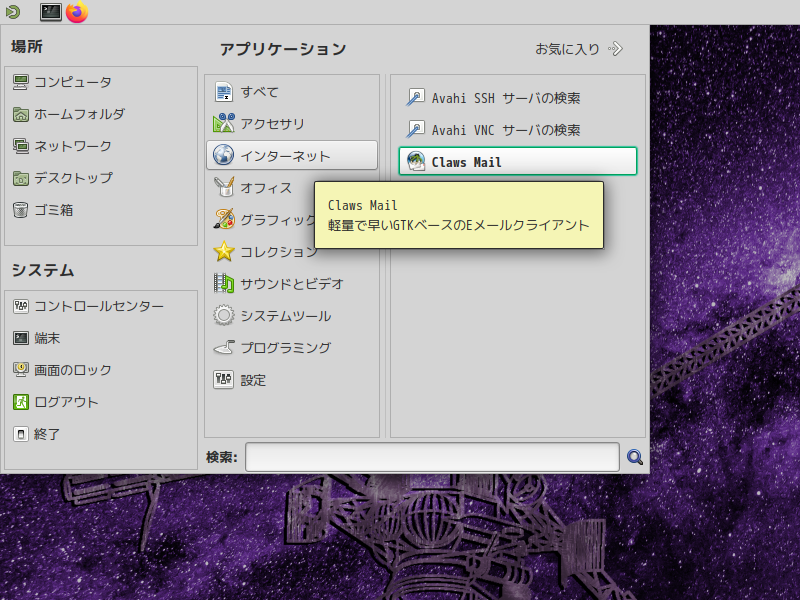Image resolution: width=800 pixels, height=600 pixels.
Task: Switch to お気に入り favorites view
Action: coord(579,49)
